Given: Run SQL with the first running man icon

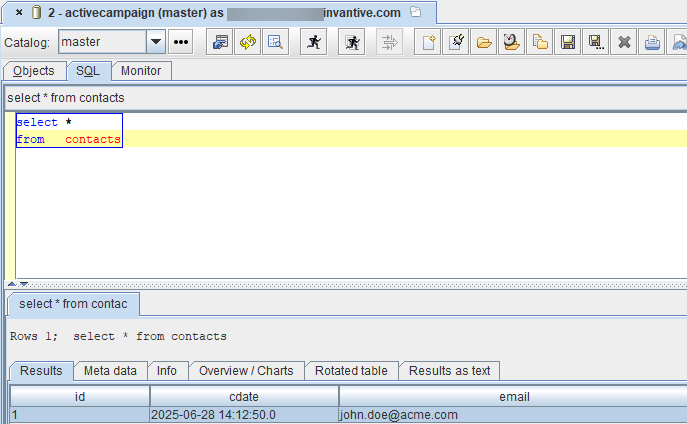Looking at the screenshot, I should click(314, 42).
